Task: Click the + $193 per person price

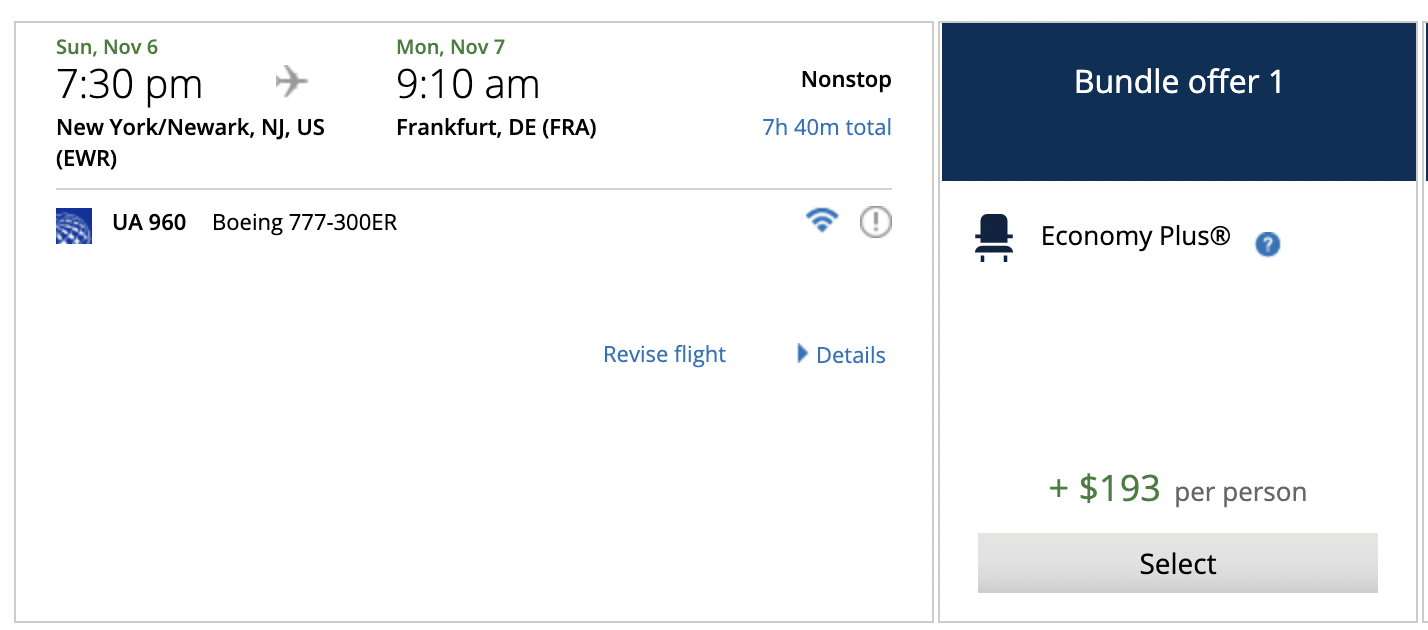Action: tap(1177, 490)
